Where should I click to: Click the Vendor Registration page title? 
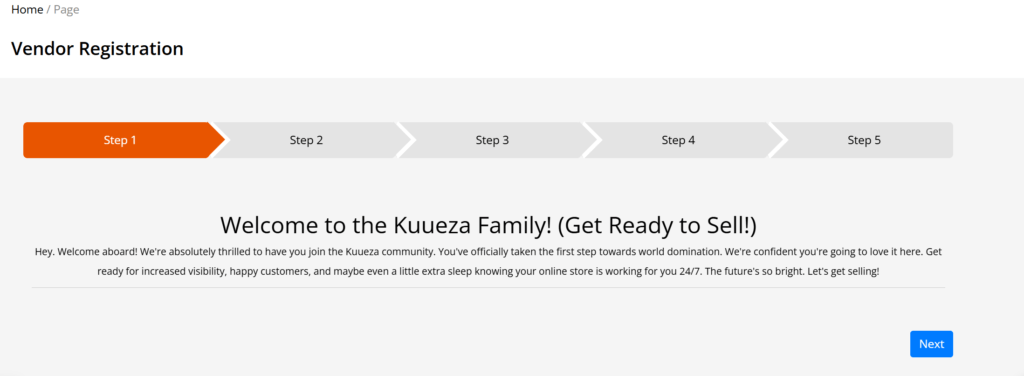(x=97, y=48)
